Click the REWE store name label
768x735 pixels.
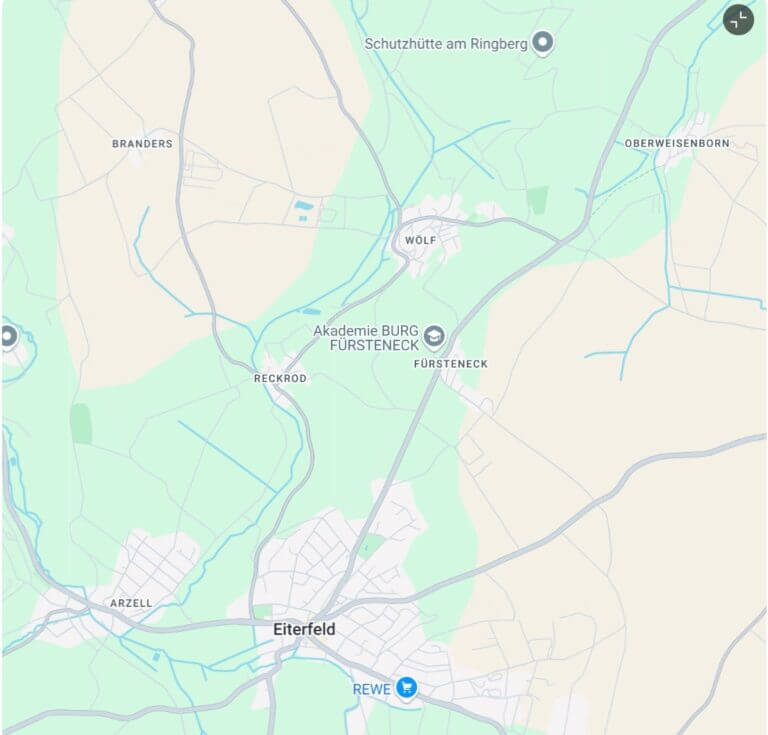(372, 689)
